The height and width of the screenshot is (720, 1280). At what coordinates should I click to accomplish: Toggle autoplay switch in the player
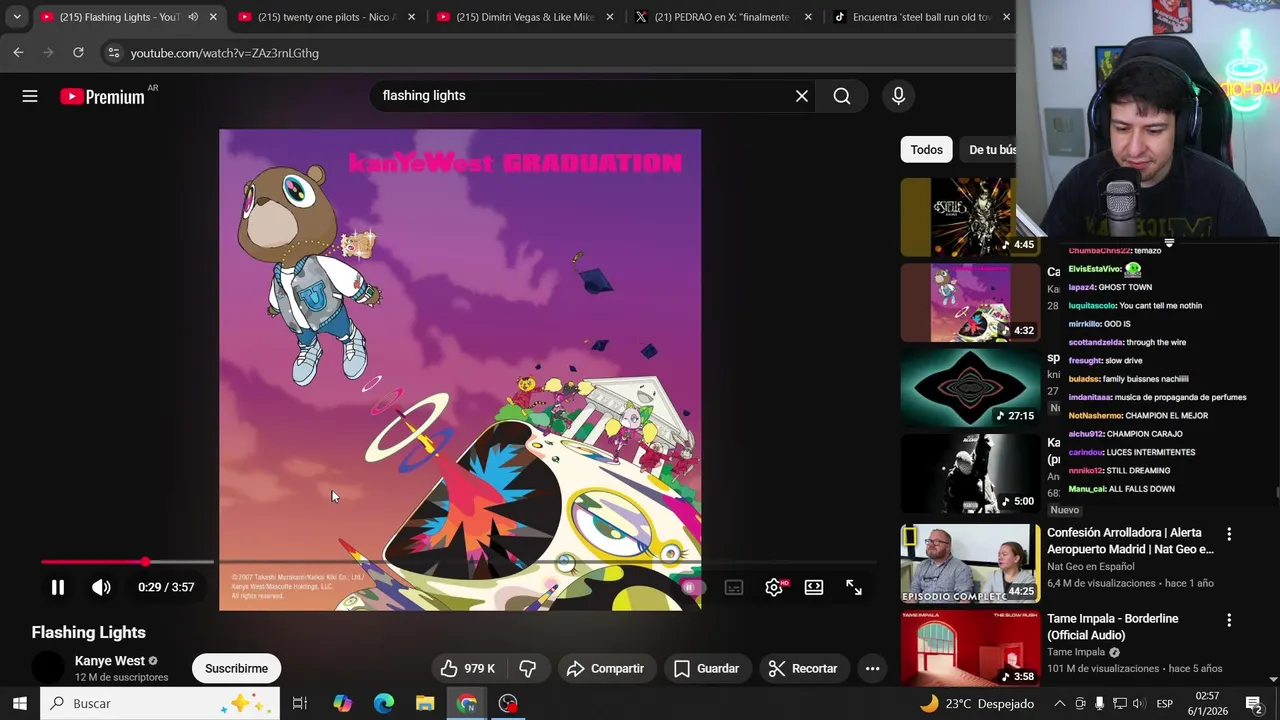(x=692, y=588)
